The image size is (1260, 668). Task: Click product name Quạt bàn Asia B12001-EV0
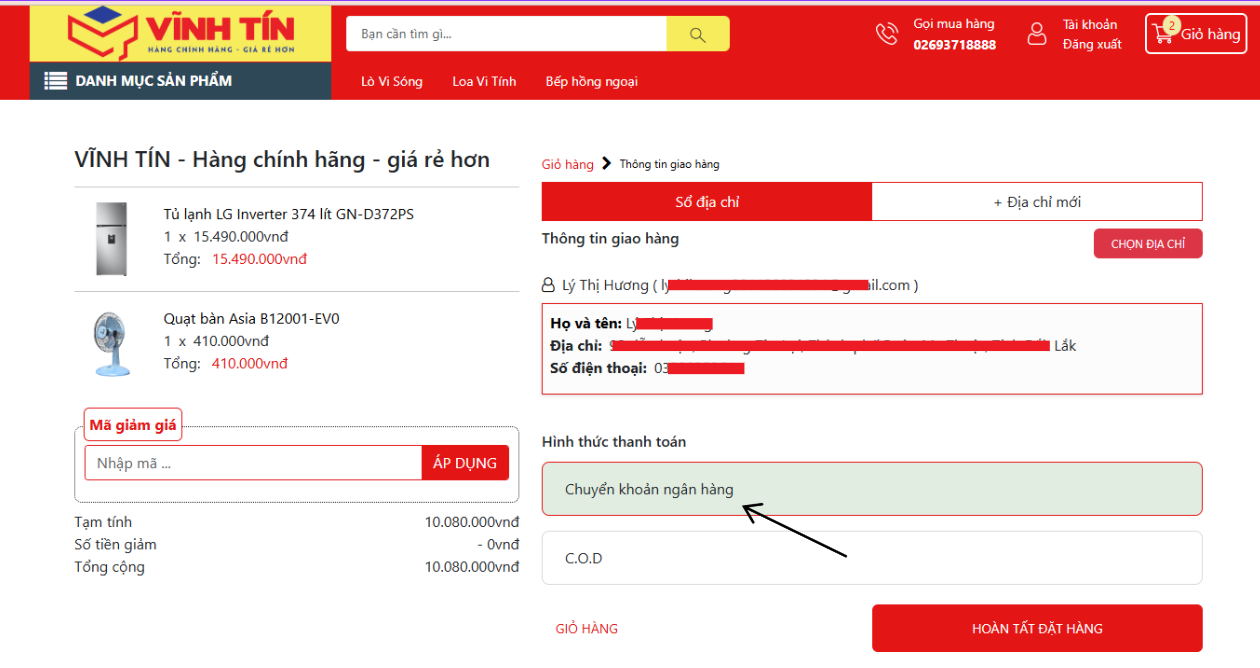(x=252, y=319)
